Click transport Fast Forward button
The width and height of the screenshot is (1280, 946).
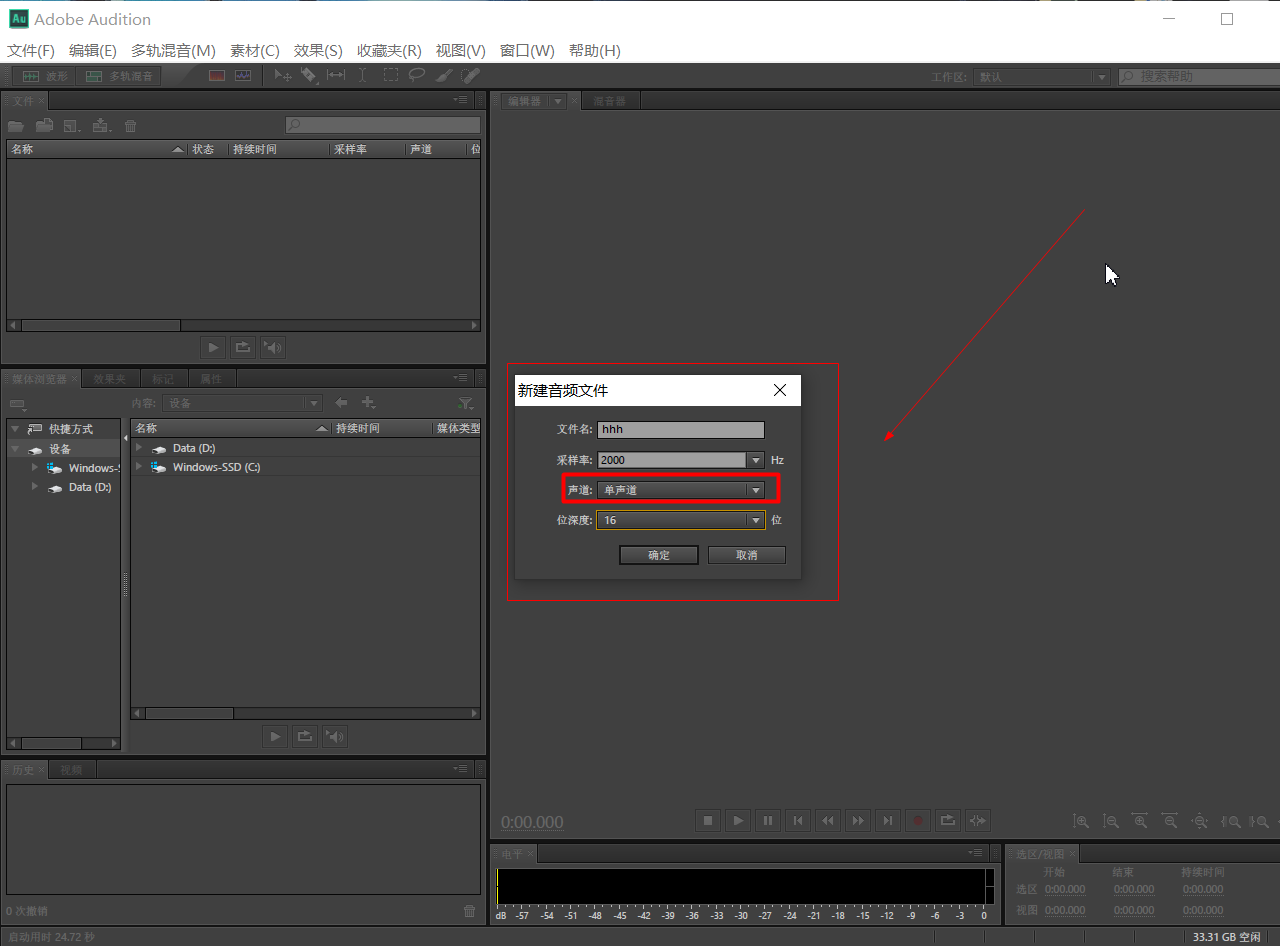pos(858,821)
